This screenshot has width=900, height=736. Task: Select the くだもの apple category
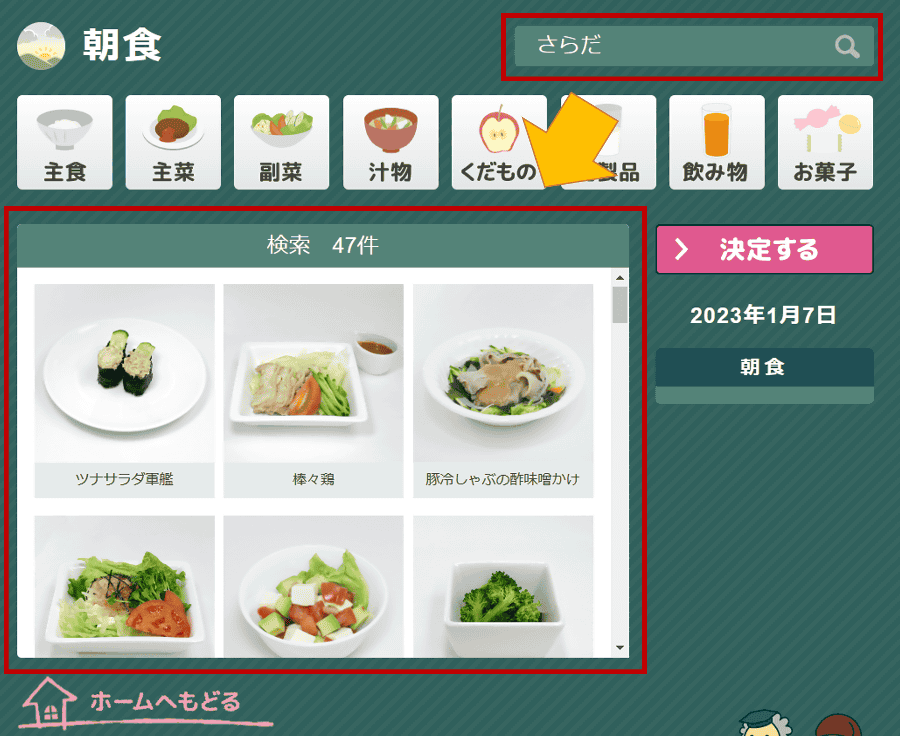498,142
